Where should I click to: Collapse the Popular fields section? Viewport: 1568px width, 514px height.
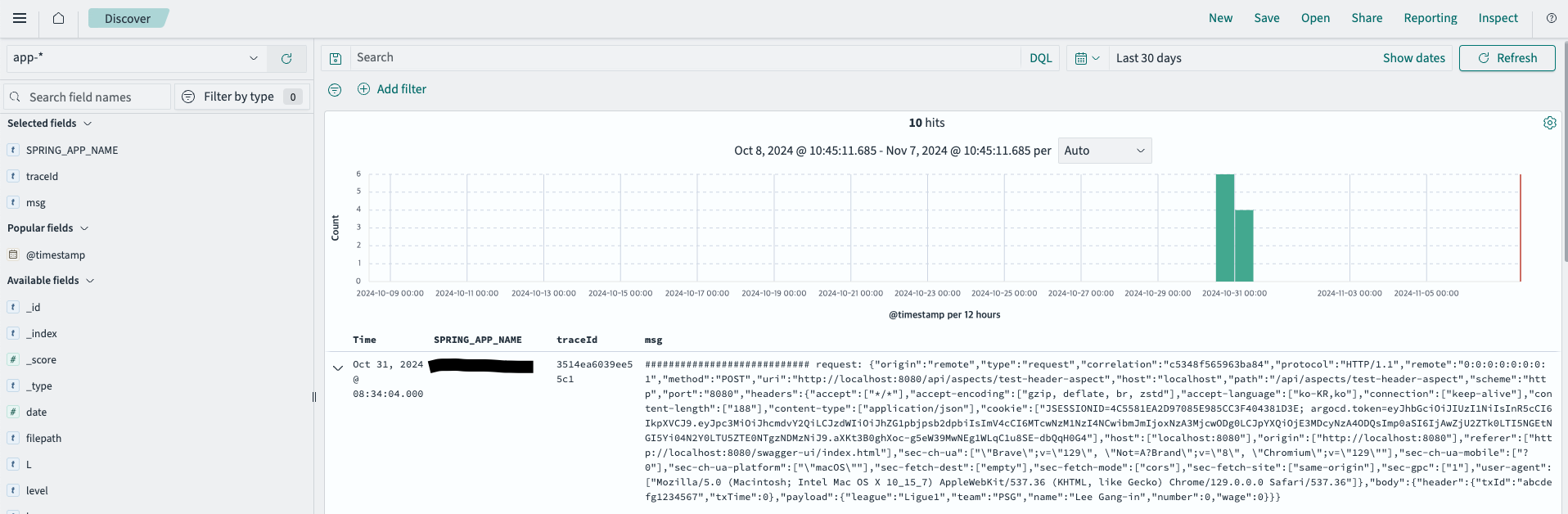pos(47,228)
